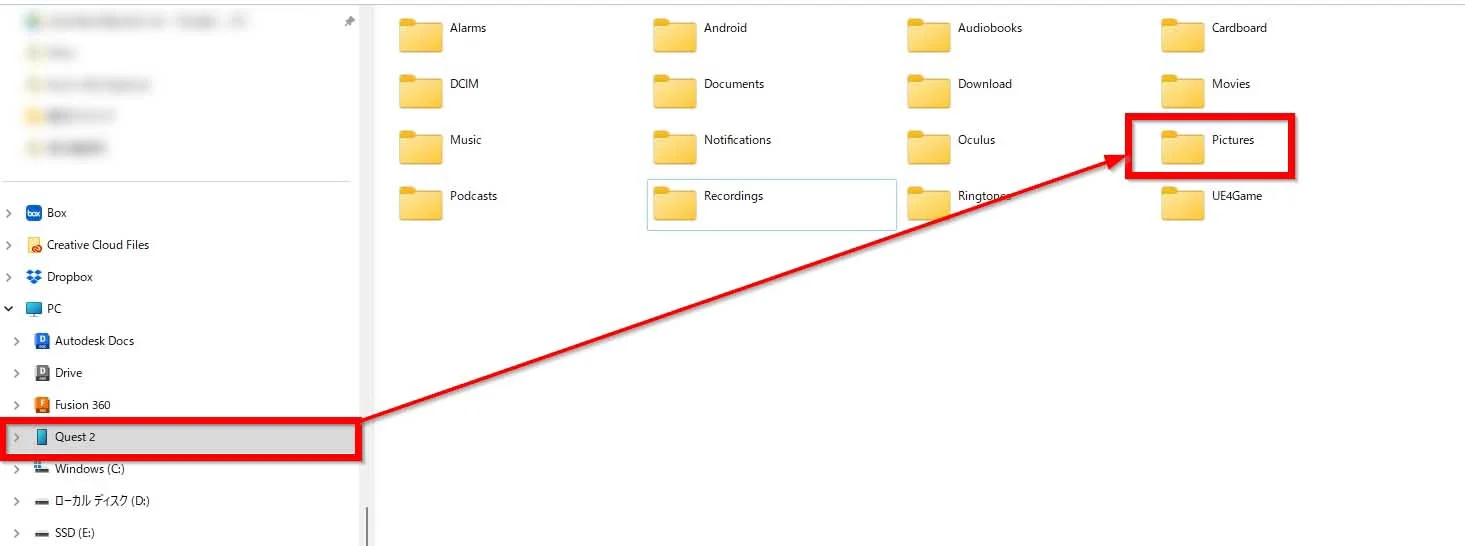1465x546 pixels.
Task: Open the Documents folder icon
Action: click(x=674, y=92)
